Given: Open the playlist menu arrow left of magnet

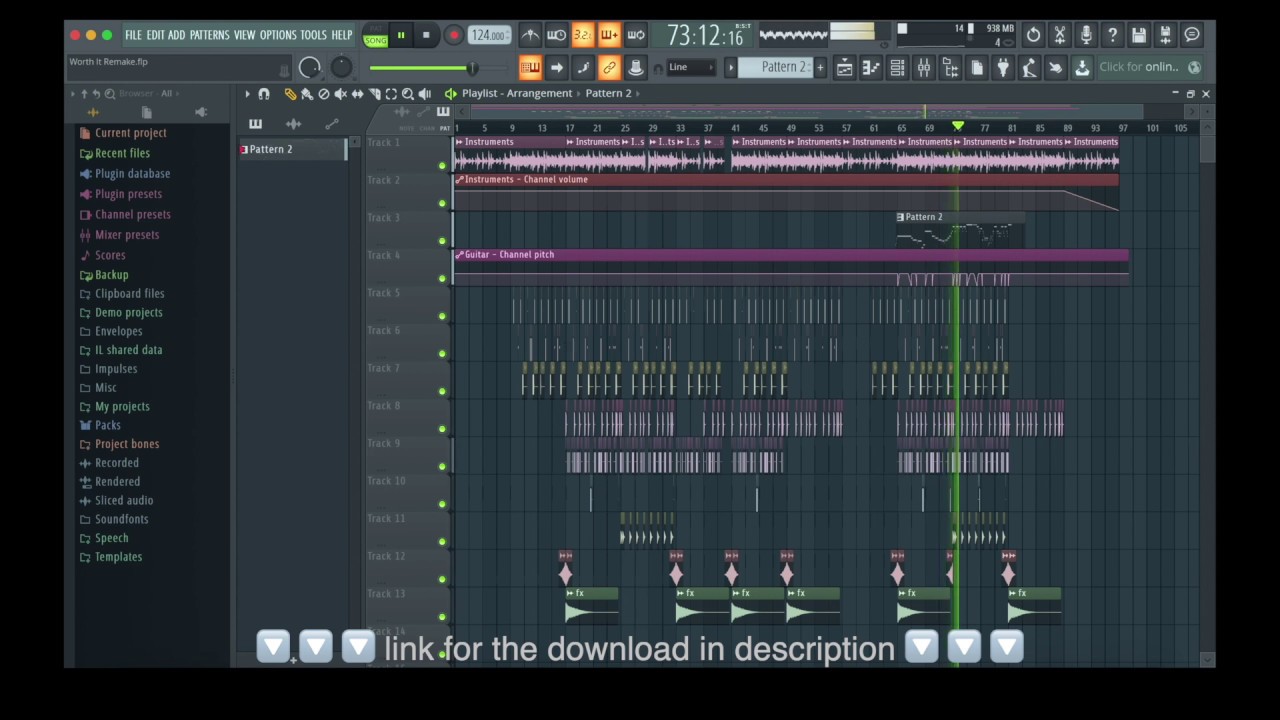Looking at the screenshot, I should [x=247, y=94].
